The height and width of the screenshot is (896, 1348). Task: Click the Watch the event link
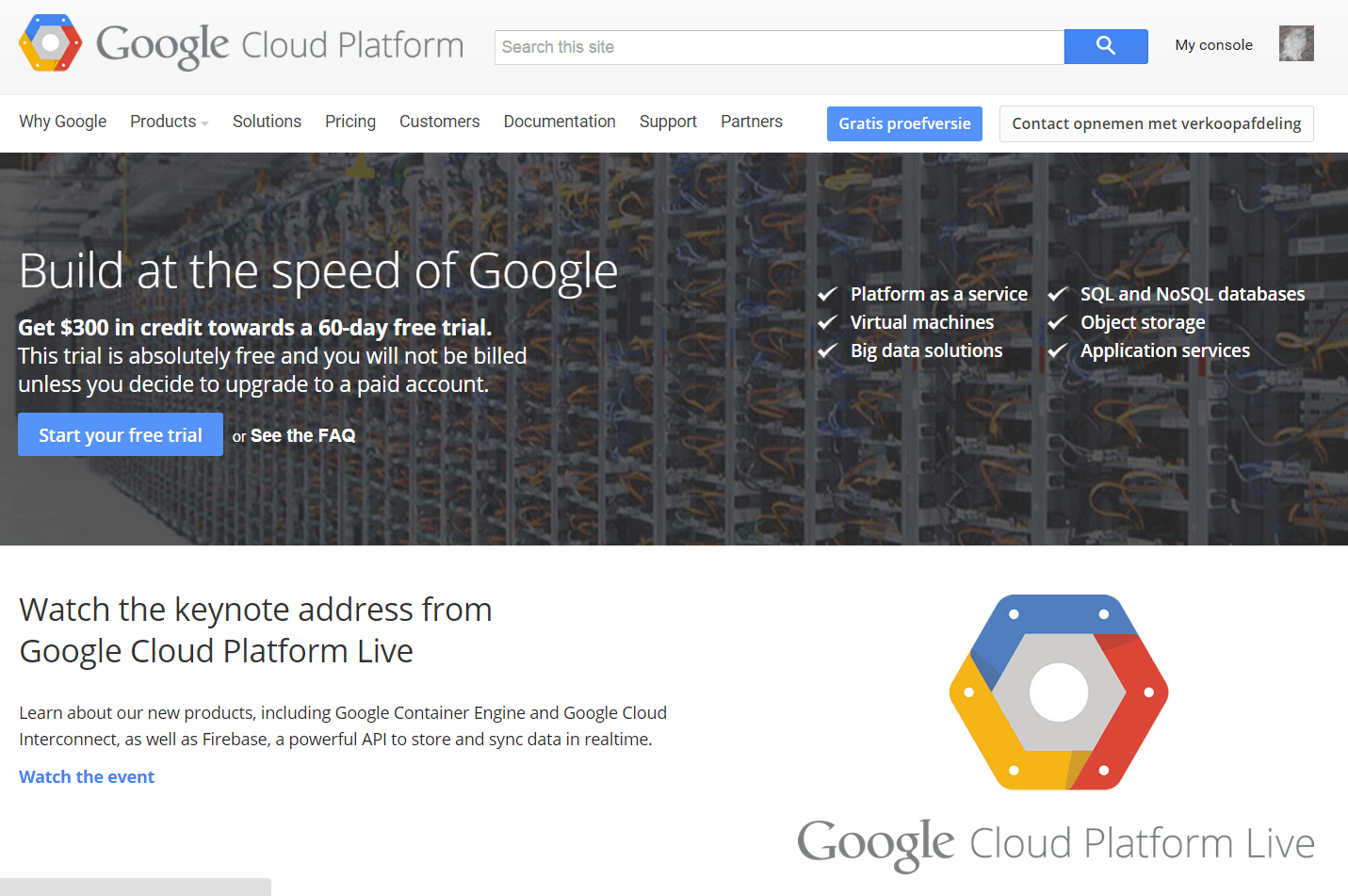pos(87,776)
